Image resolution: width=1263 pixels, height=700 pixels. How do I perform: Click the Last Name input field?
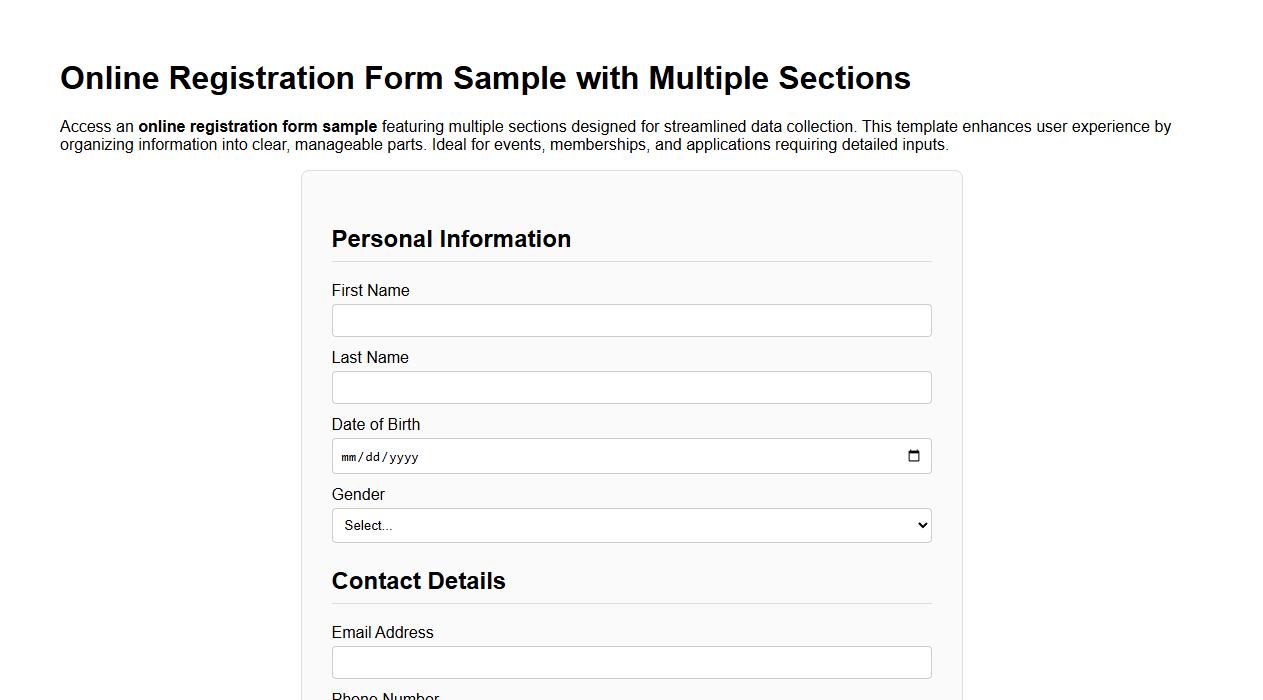pos(631,387)
